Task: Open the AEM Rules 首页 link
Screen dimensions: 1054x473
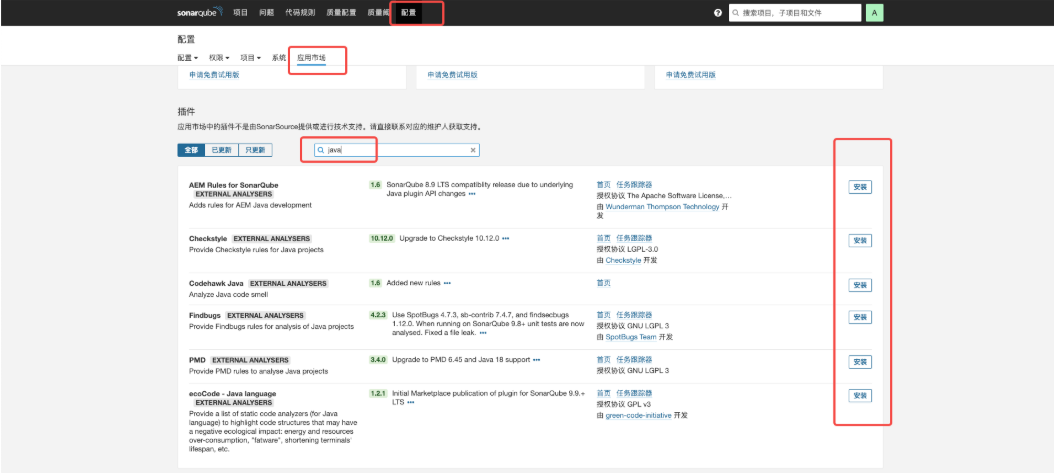Action: pyautogui.click(x=604, y=184)
